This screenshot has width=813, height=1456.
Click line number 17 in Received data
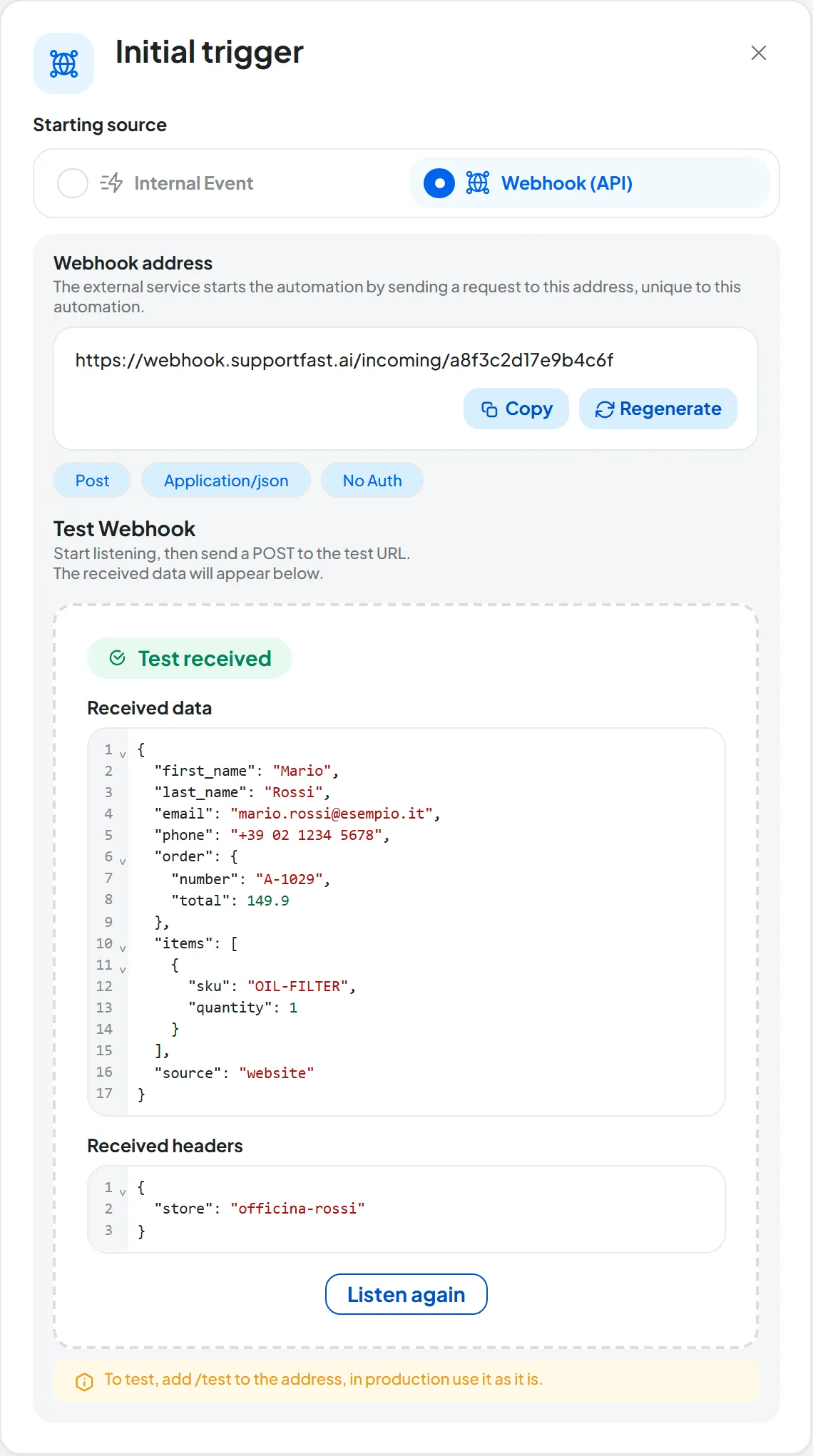(x=104, y=1093)
